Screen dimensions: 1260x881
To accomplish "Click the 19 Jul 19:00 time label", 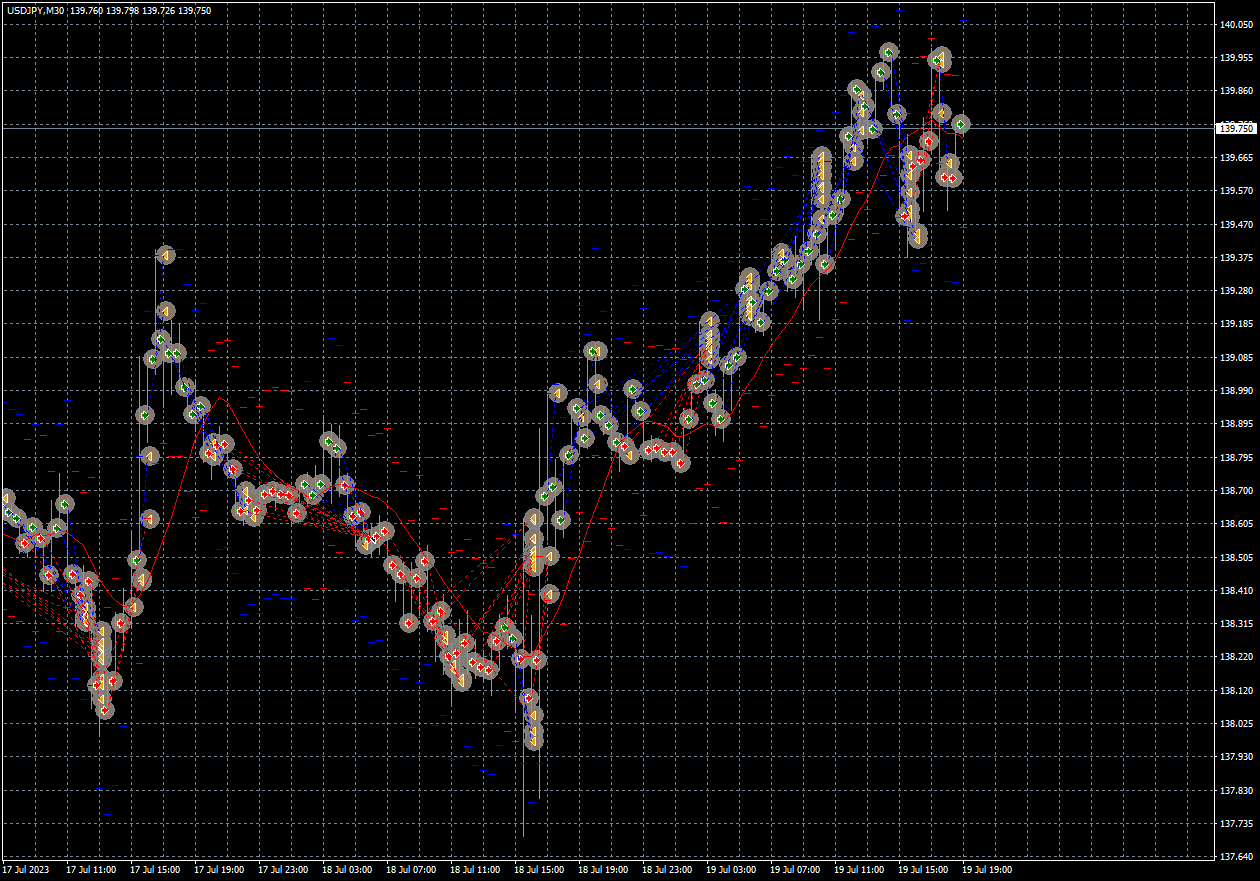I will pyautogui.click(x=987, y=870).
